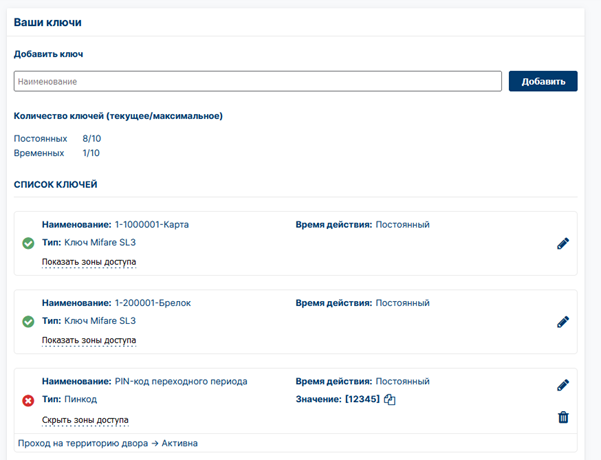Click the Постоянных 8/10 key counter

click(x=57, y=138)
